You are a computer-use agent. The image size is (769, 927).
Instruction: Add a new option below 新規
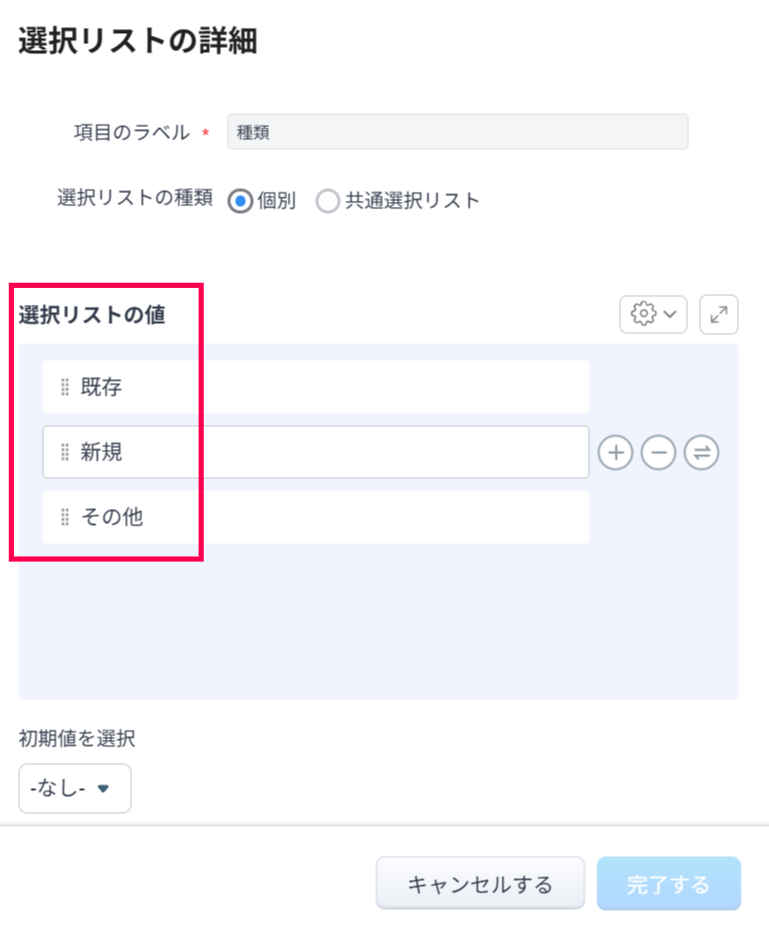coord(615,453)
